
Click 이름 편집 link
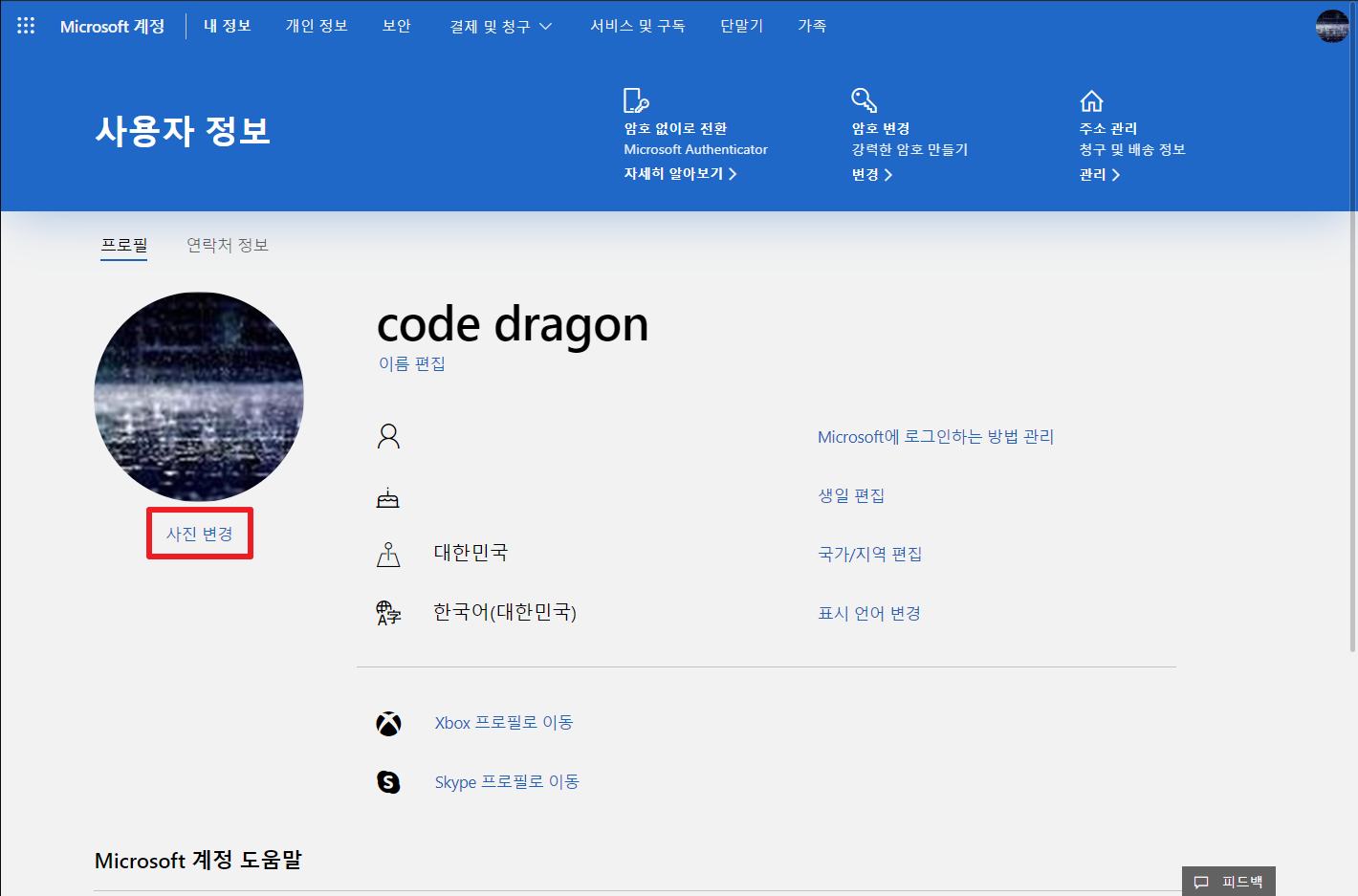[x=412, y=363]
